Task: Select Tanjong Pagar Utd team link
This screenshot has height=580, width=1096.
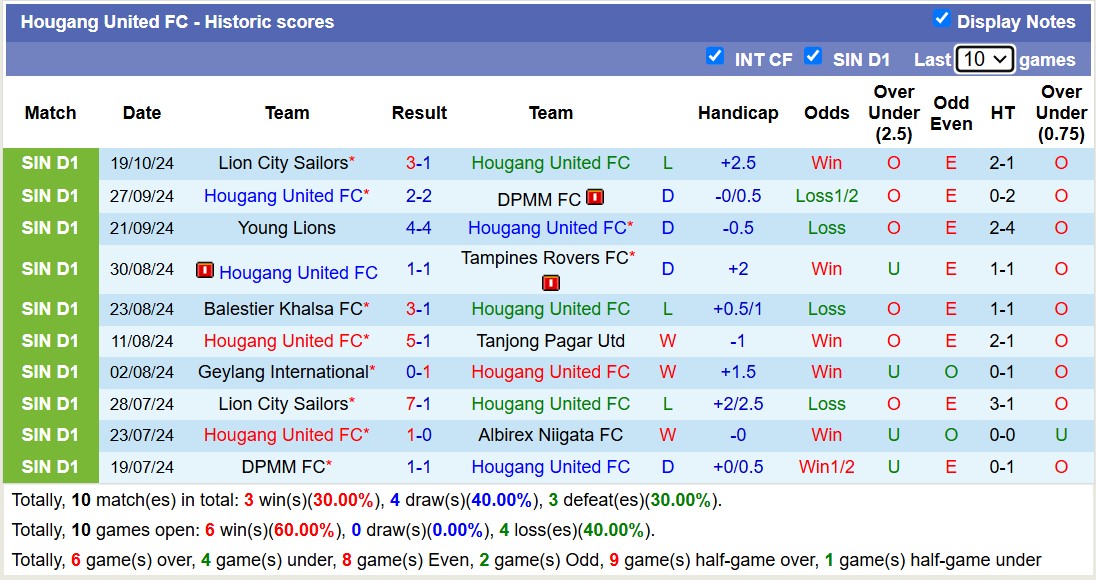Action: (x=551, y=341)
